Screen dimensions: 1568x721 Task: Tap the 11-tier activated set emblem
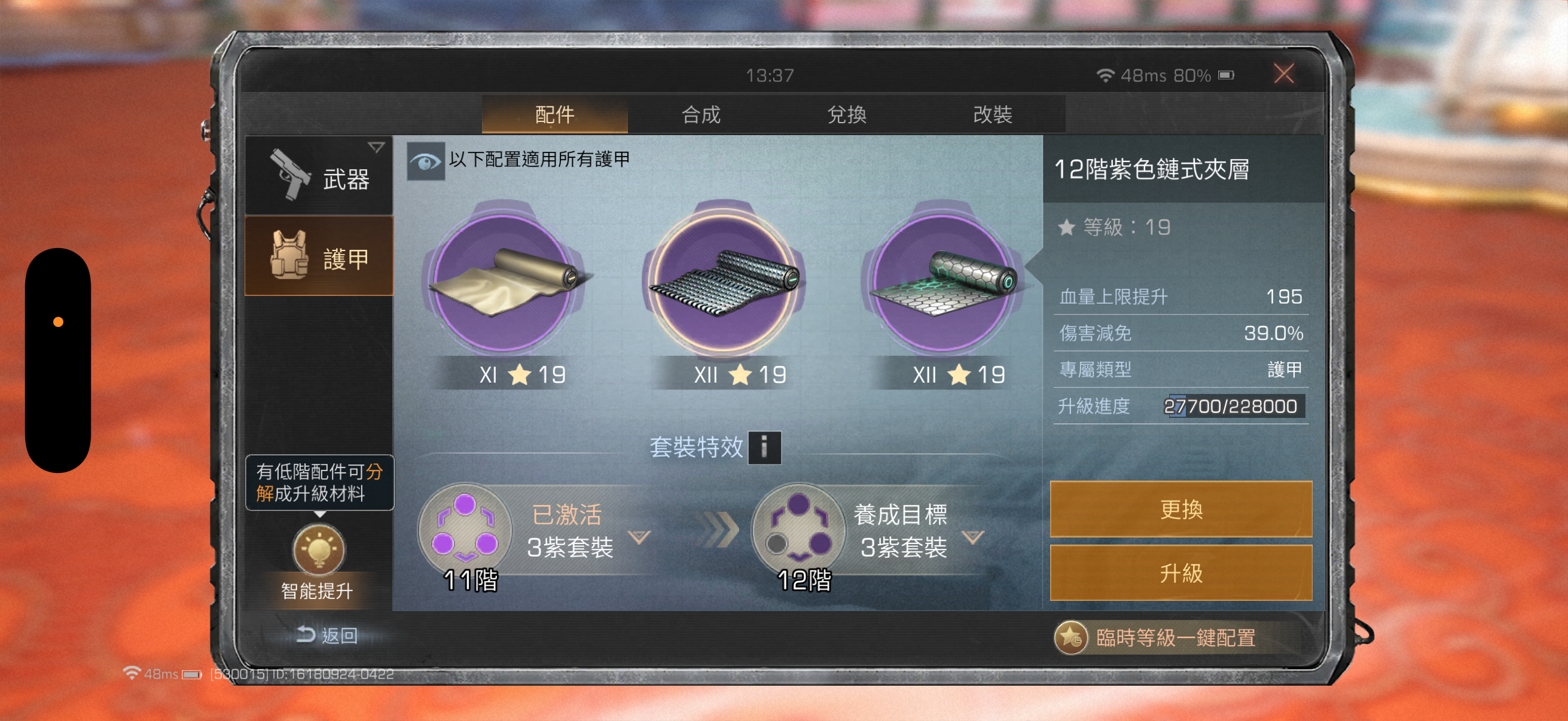pos(465,528)
